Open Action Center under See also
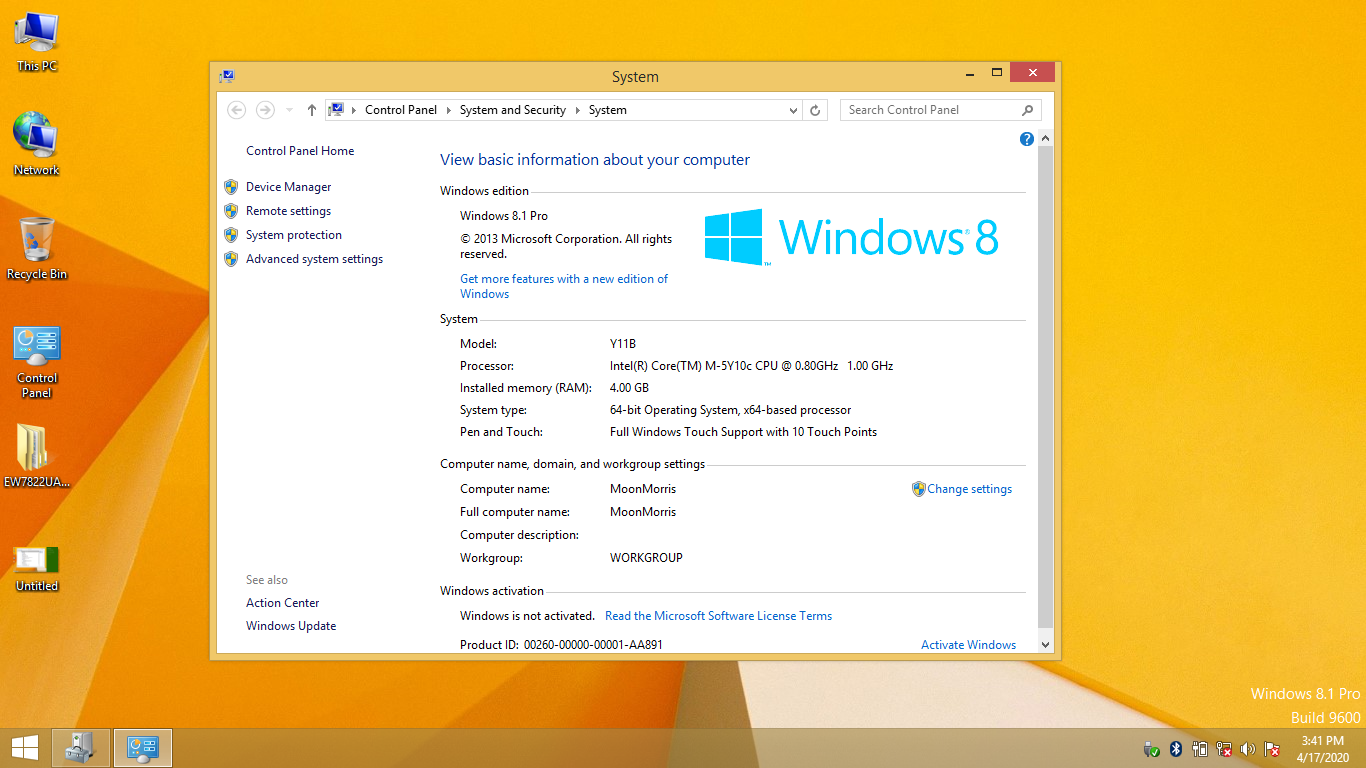The image size is (1366, 768). 283,603
